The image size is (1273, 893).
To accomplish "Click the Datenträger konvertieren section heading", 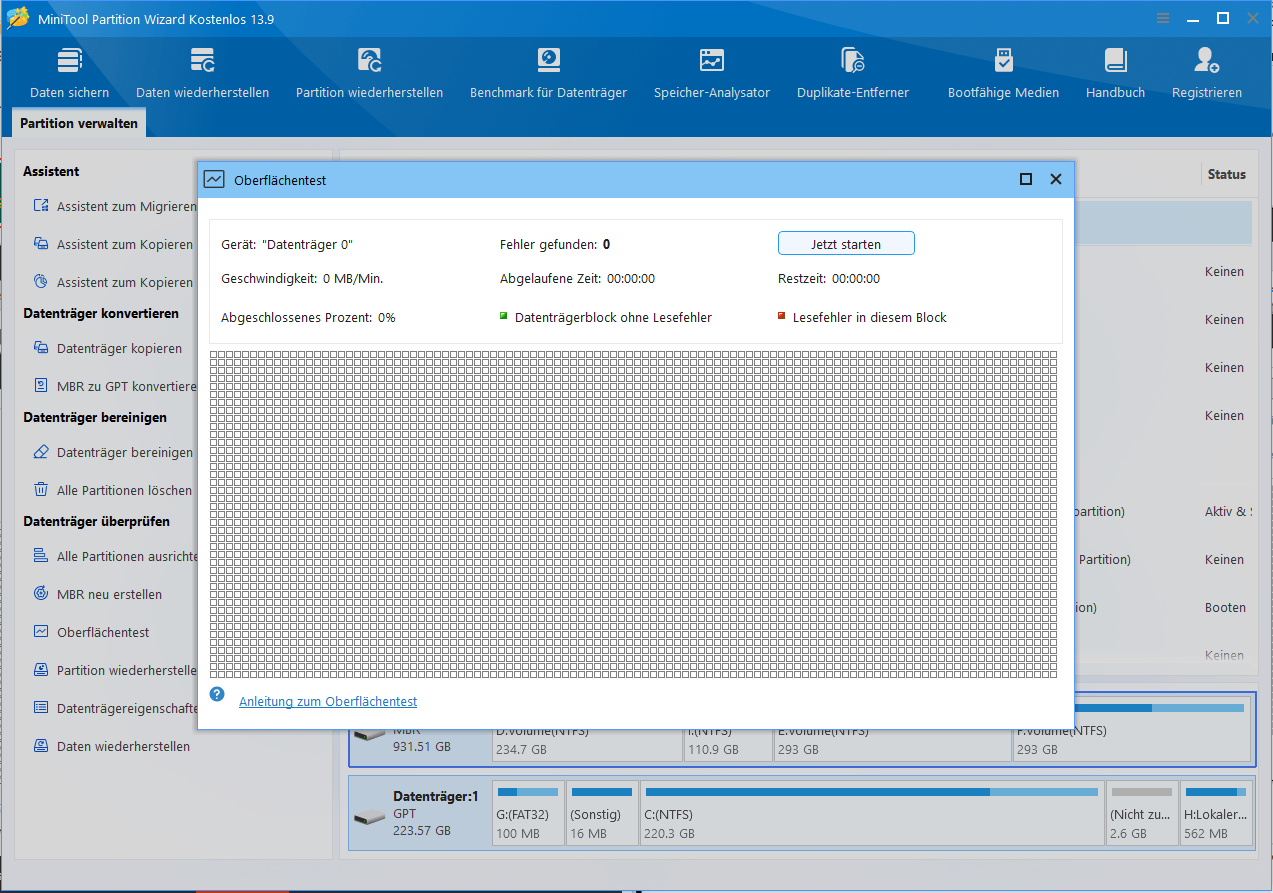I will [101, 313].
